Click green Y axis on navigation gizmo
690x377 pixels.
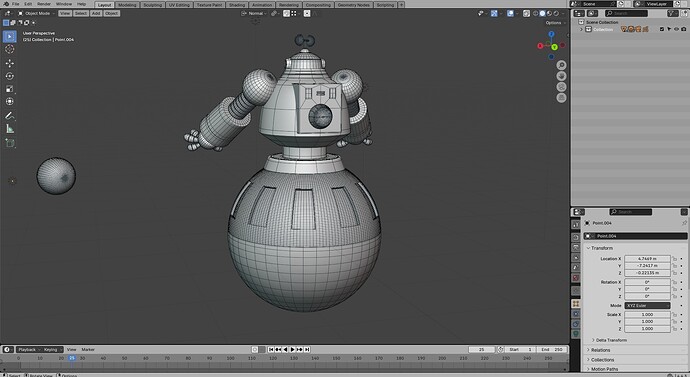click(x=554, y=47)
